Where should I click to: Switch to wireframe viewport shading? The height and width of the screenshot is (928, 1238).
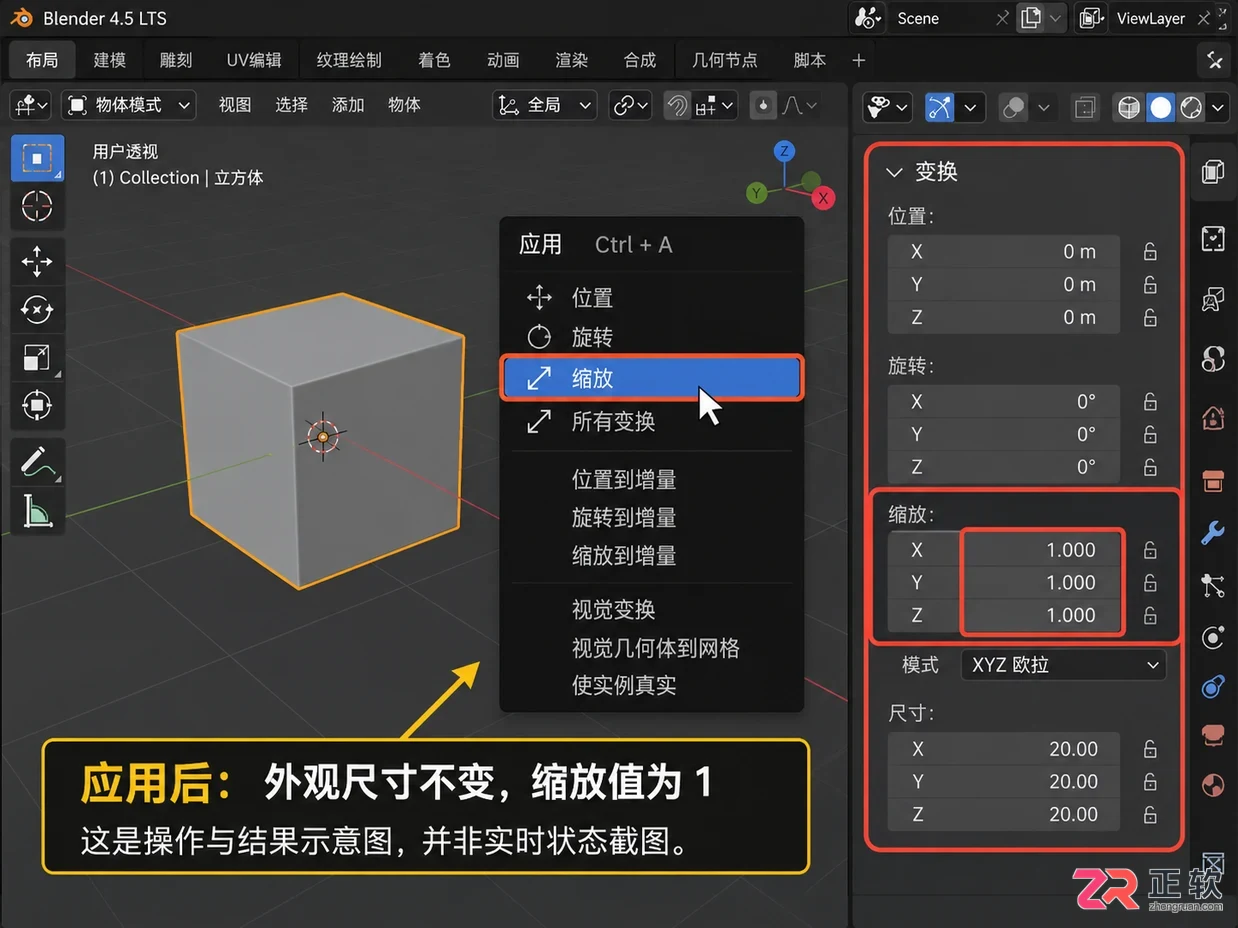click(1129, 107)
